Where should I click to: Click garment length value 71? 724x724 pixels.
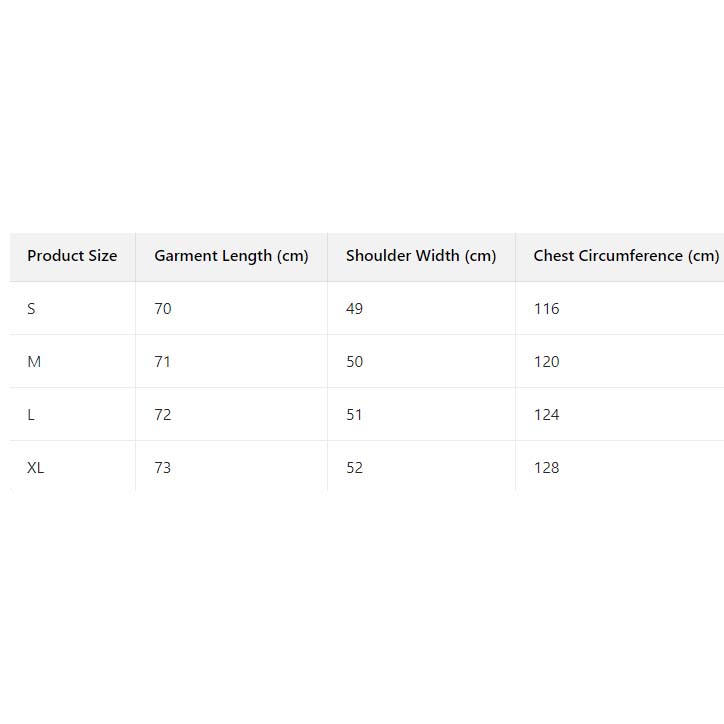(163, 362)
